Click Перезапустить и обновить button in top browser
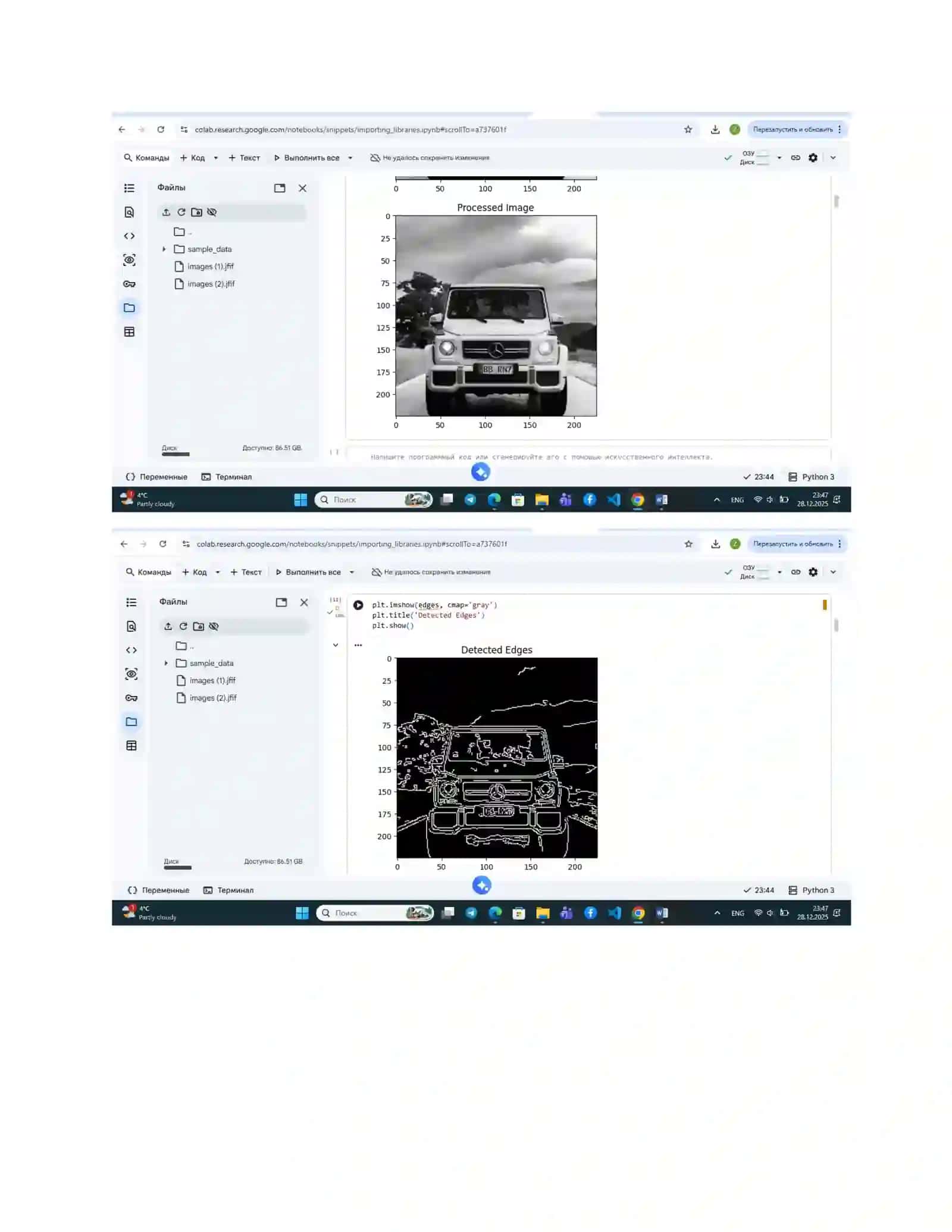Image resolution: width=952 pixels, height=1232 pixels. tap(793, 129)
